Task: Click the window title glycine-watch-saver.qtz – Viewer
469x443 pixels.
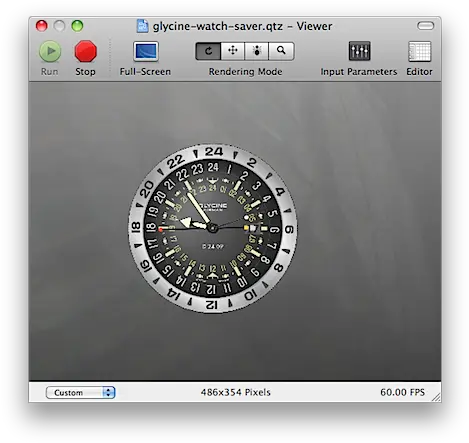Action: pyautogui.click(x=242, y=26)
